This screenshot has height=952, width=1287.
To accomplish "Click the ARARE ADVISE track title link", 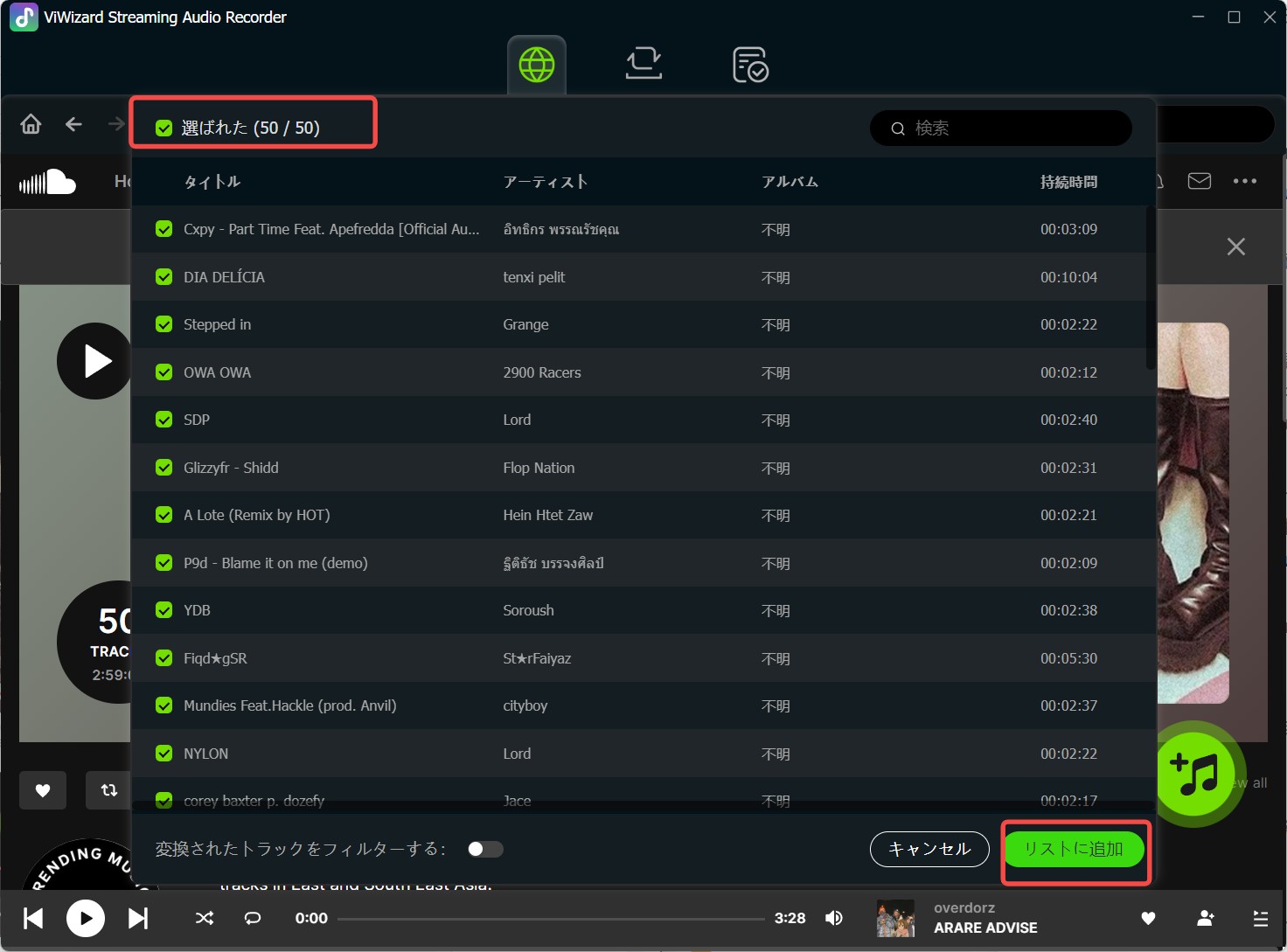I will (x=985, y=928).
